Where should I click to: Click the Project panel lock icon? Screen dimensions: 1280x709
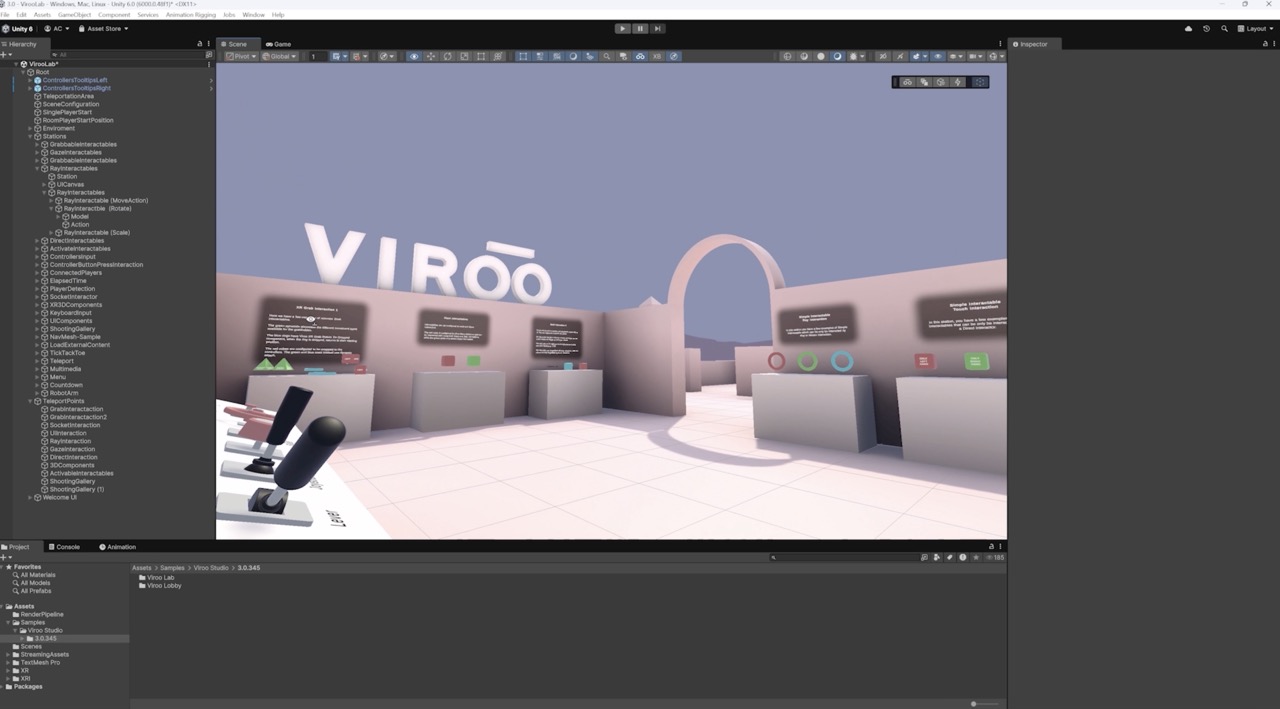pyautogui.click(x=991, y=546)
